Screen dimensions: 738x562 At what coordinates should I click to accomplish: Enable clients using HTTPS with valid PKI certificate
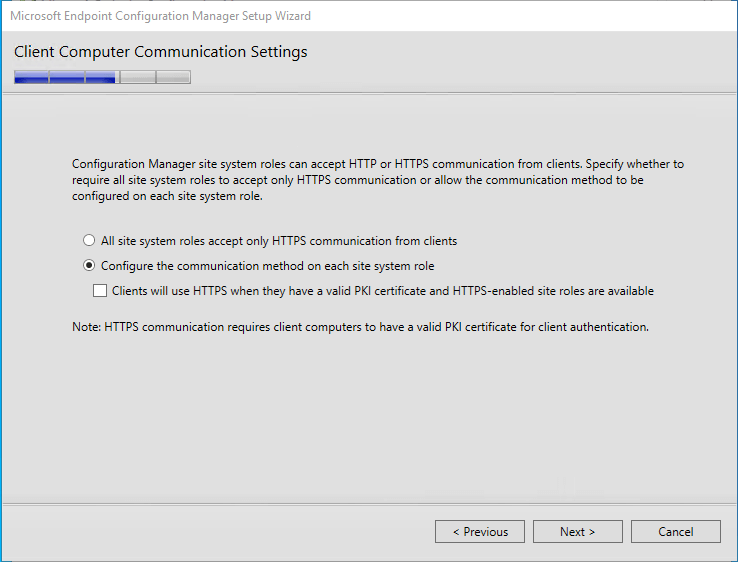(x=100, y=290)
